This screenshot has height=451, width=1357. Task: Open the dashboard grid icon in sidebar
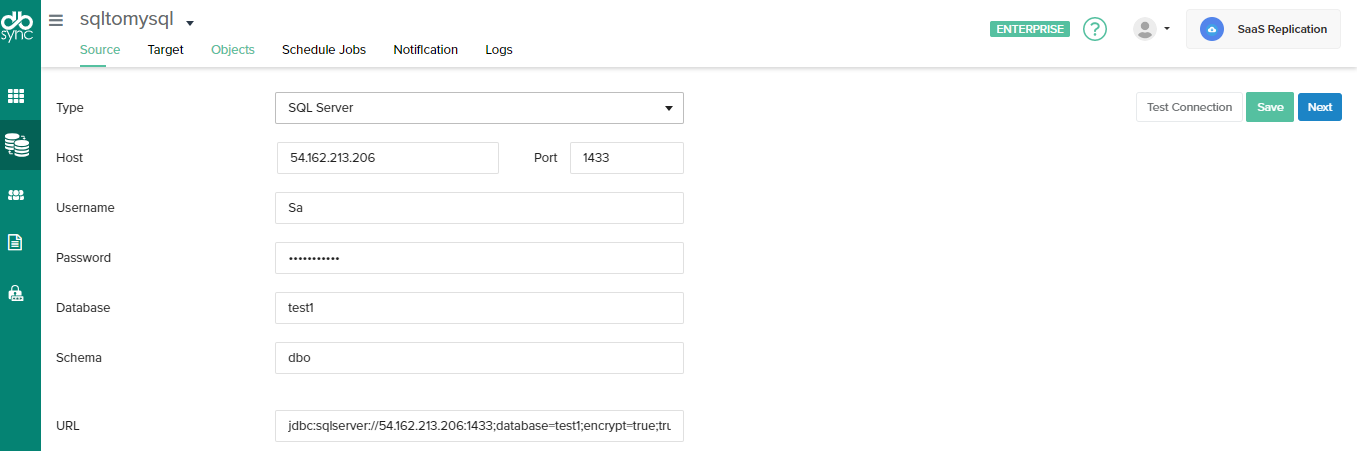pyautogui.click(x=16, y=96)
